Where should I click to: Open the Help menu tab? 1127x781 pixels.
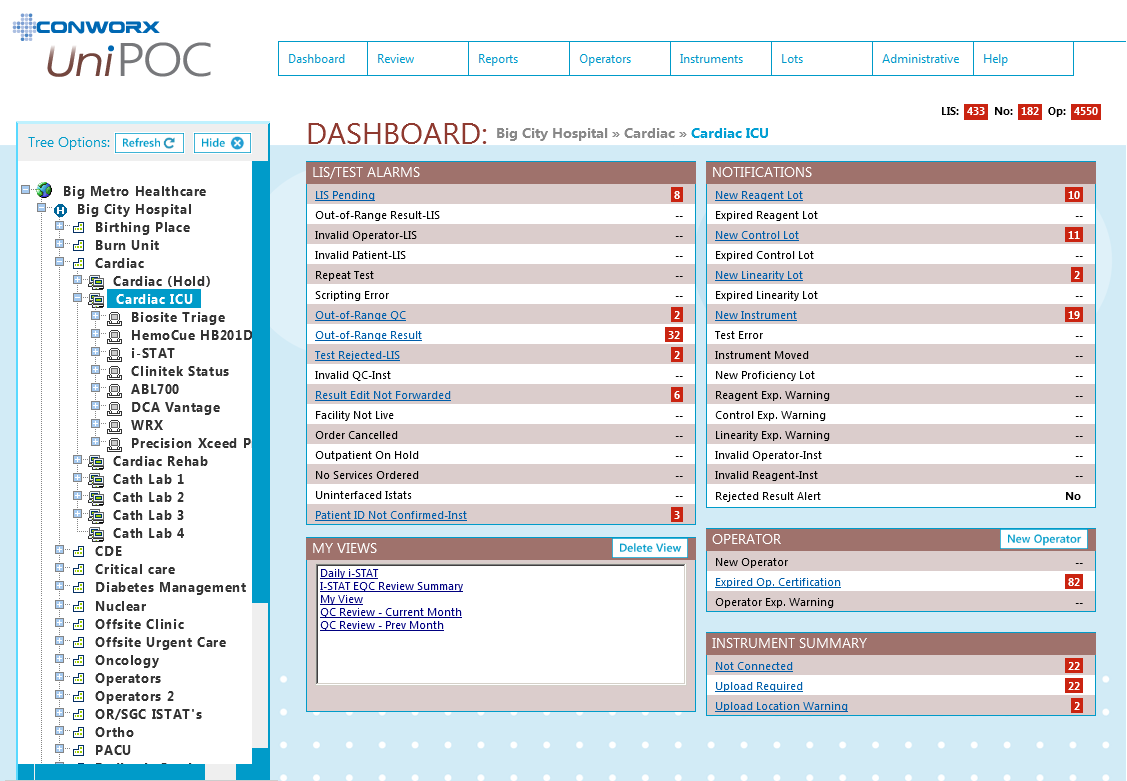coord(1024,59)
